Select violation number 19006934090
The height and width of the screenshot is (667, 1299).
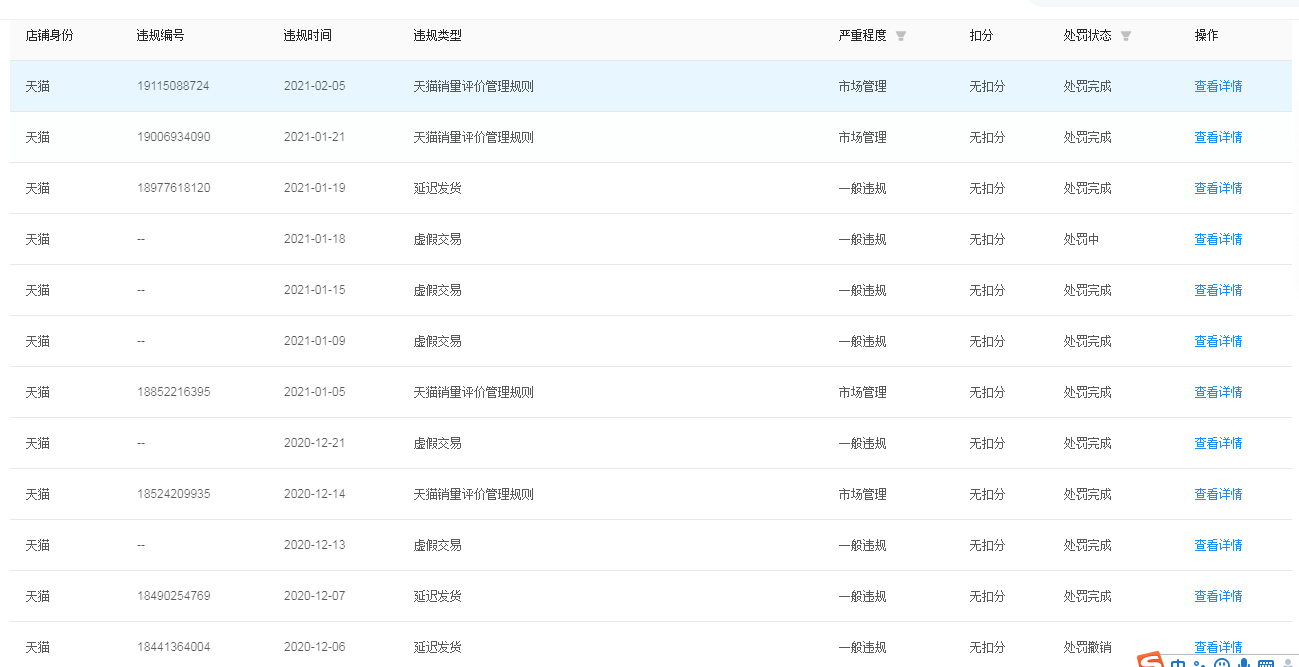(173, 137)
